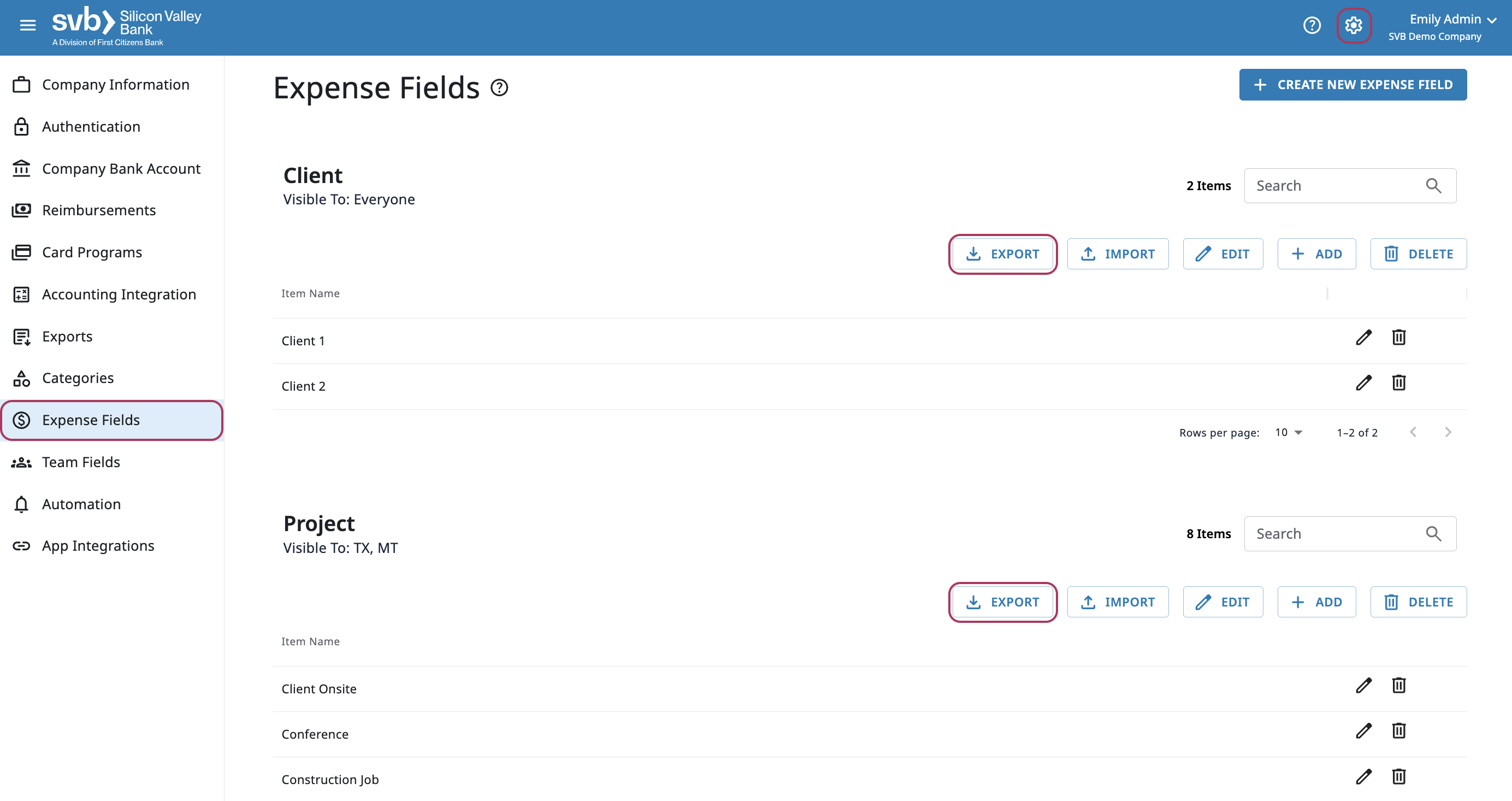The image size is (1512, 801).
Task: Click search magnifier in Client section
Action: (x=1433, y=186)
